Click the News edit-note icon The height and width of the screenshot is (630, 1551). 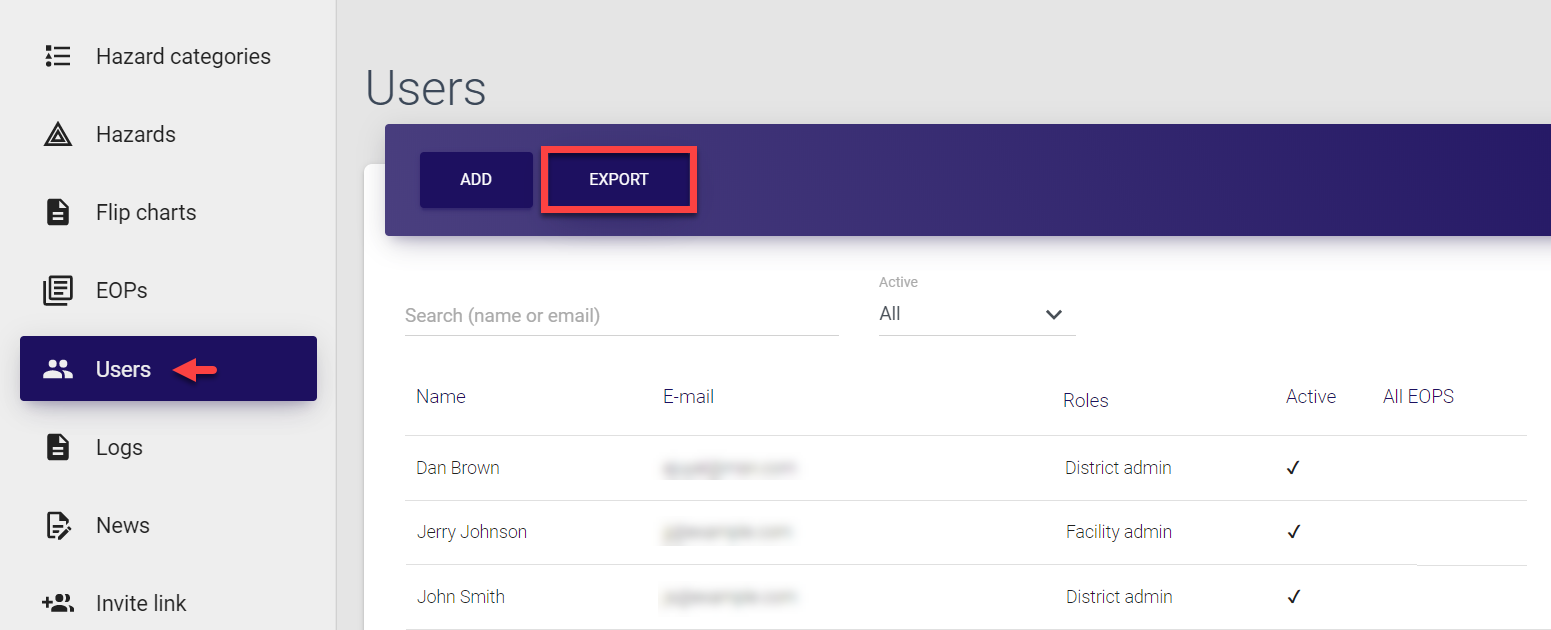58,526
